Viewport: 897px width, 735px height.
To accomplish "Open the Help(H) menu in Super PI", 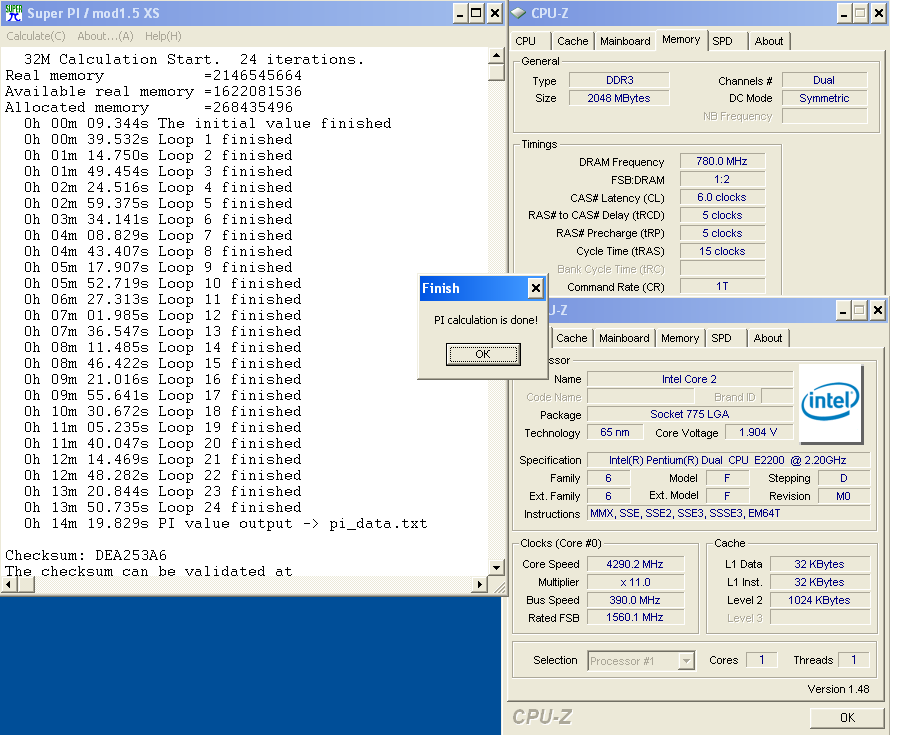I will click(163, 36).
